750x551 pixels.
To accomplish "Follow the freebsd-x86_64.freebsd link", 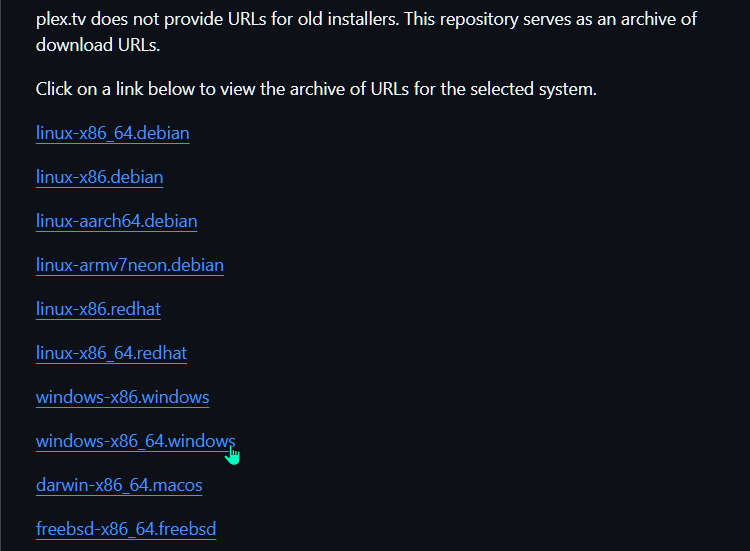I will (x=126, y=529).
